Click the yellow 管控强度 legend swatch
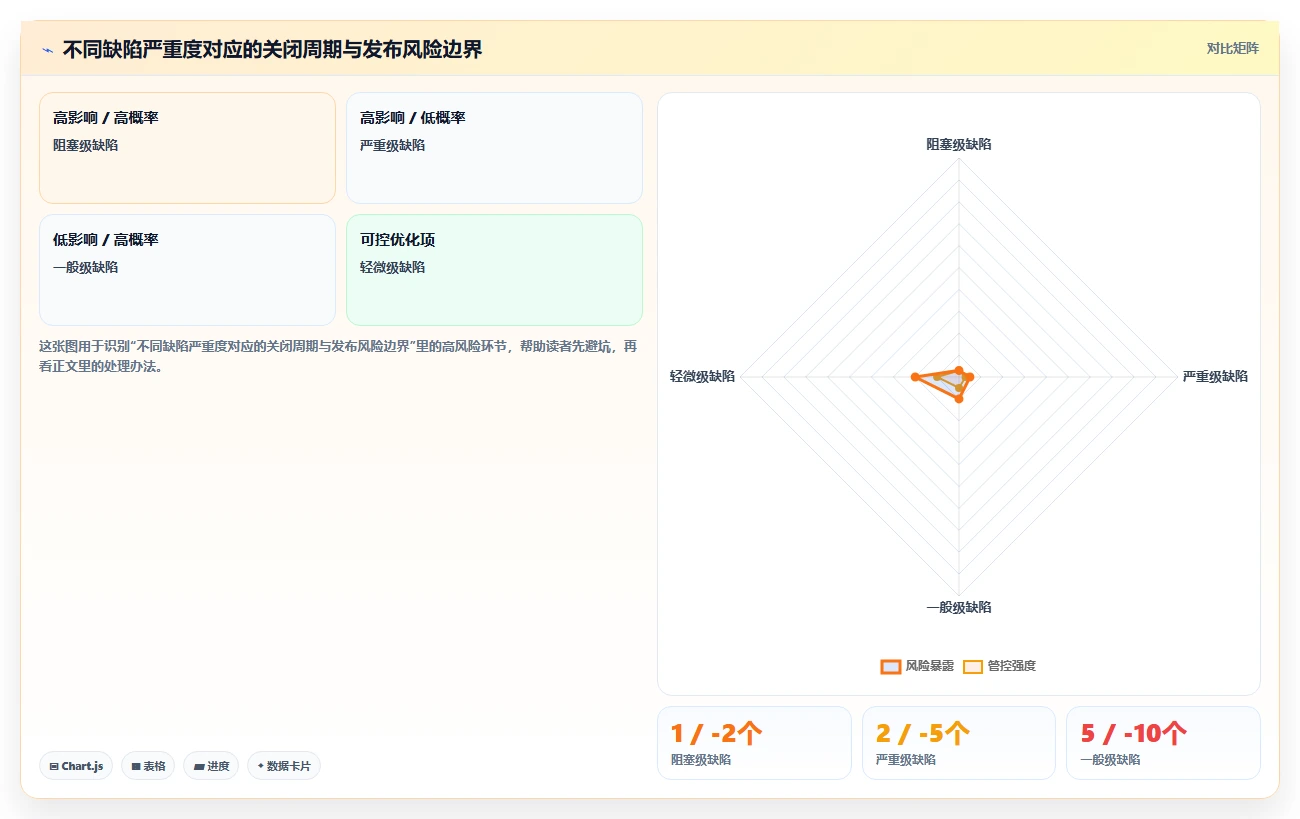This screenshot has height=819, width=1300. click(x=973, y=666)
